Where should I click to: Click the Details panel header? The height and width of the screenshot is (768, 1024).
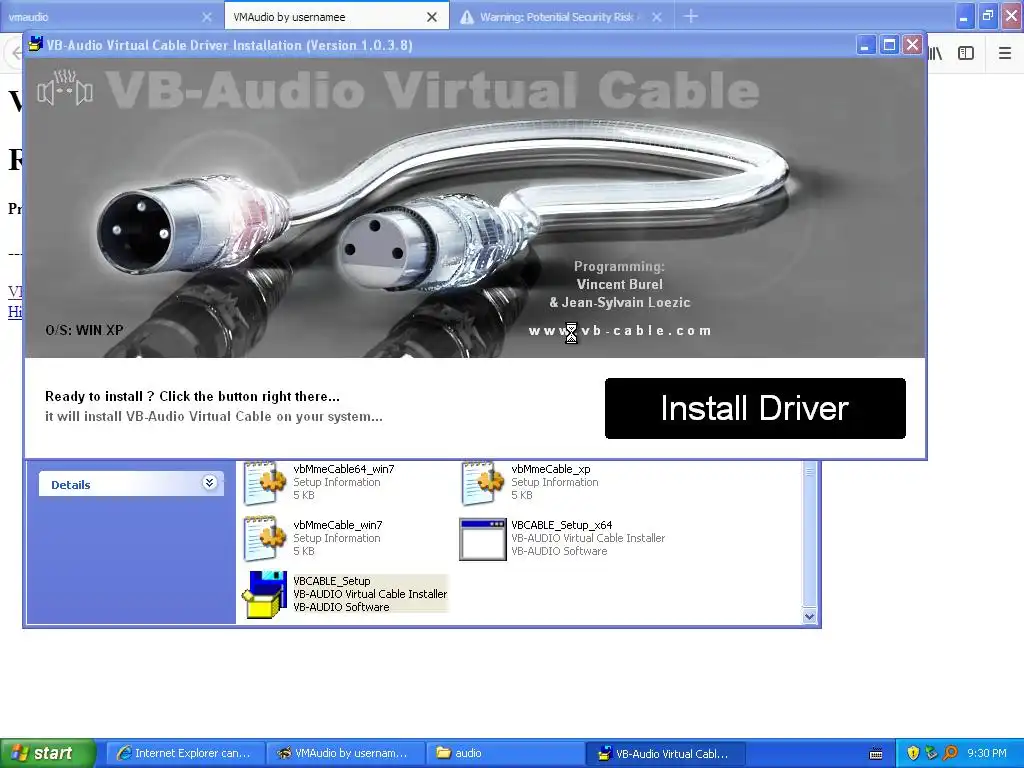coord(131,484)
